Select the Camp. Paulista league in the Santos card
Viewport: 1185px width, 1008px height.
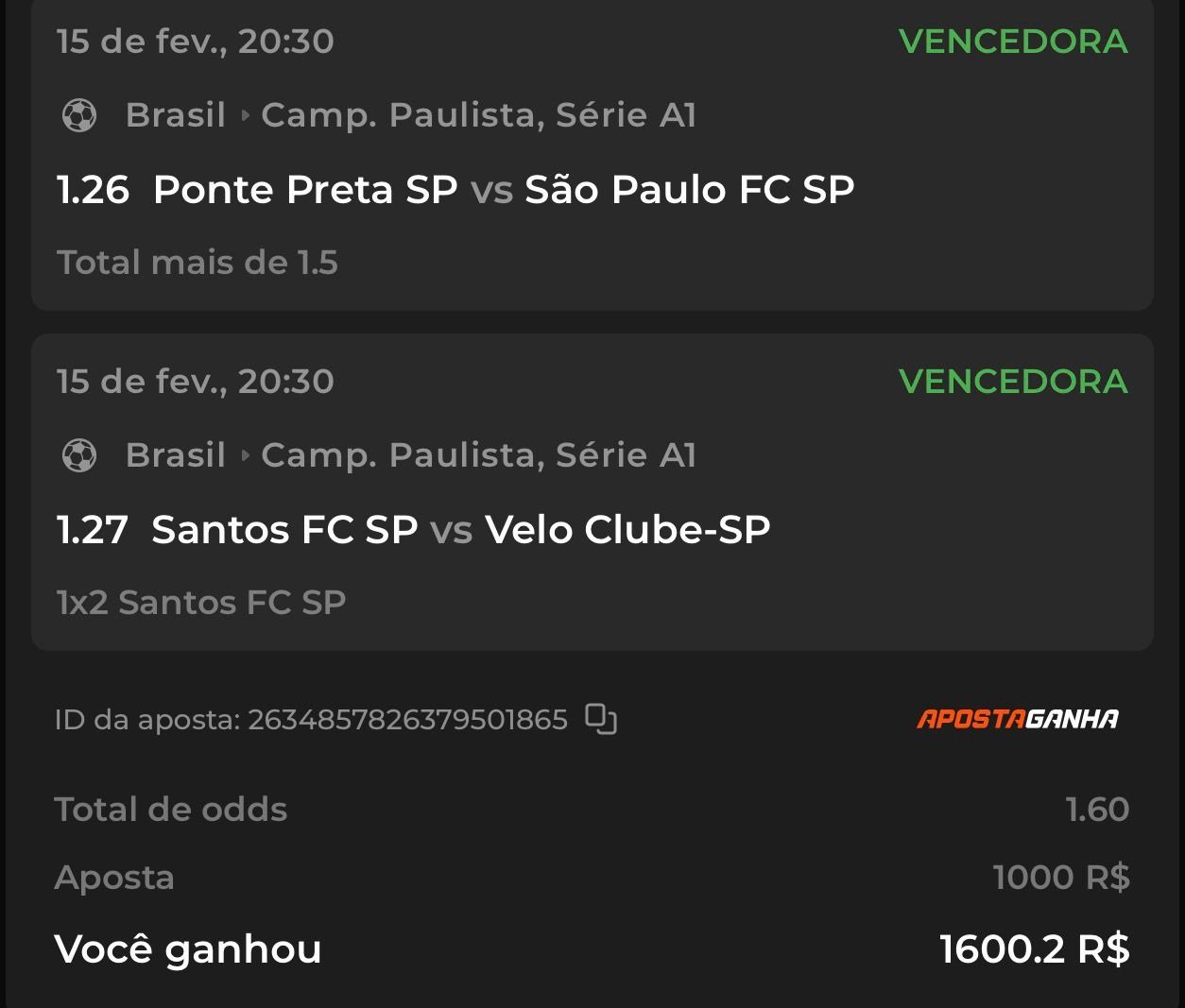click(x=478, y=455)
